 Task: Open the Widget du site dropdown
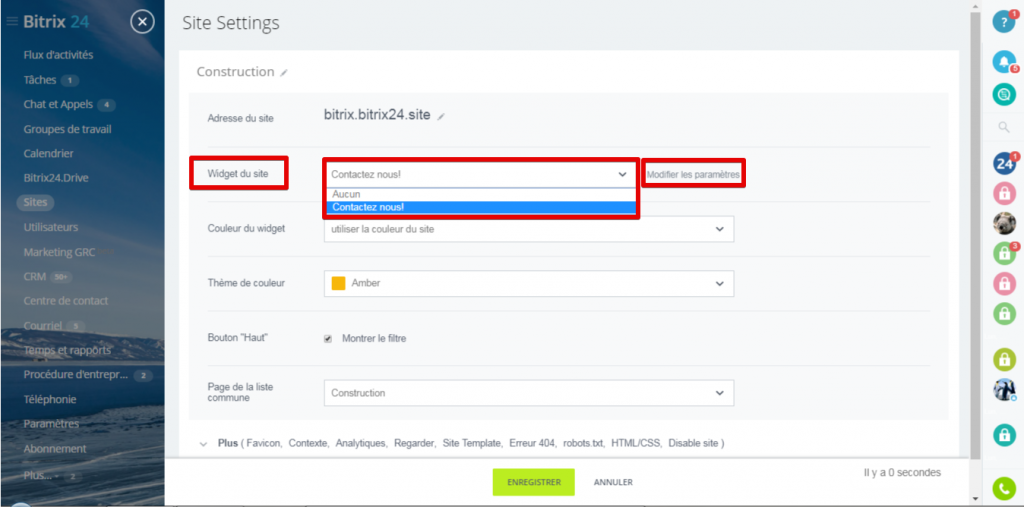[x=479, y=174]
